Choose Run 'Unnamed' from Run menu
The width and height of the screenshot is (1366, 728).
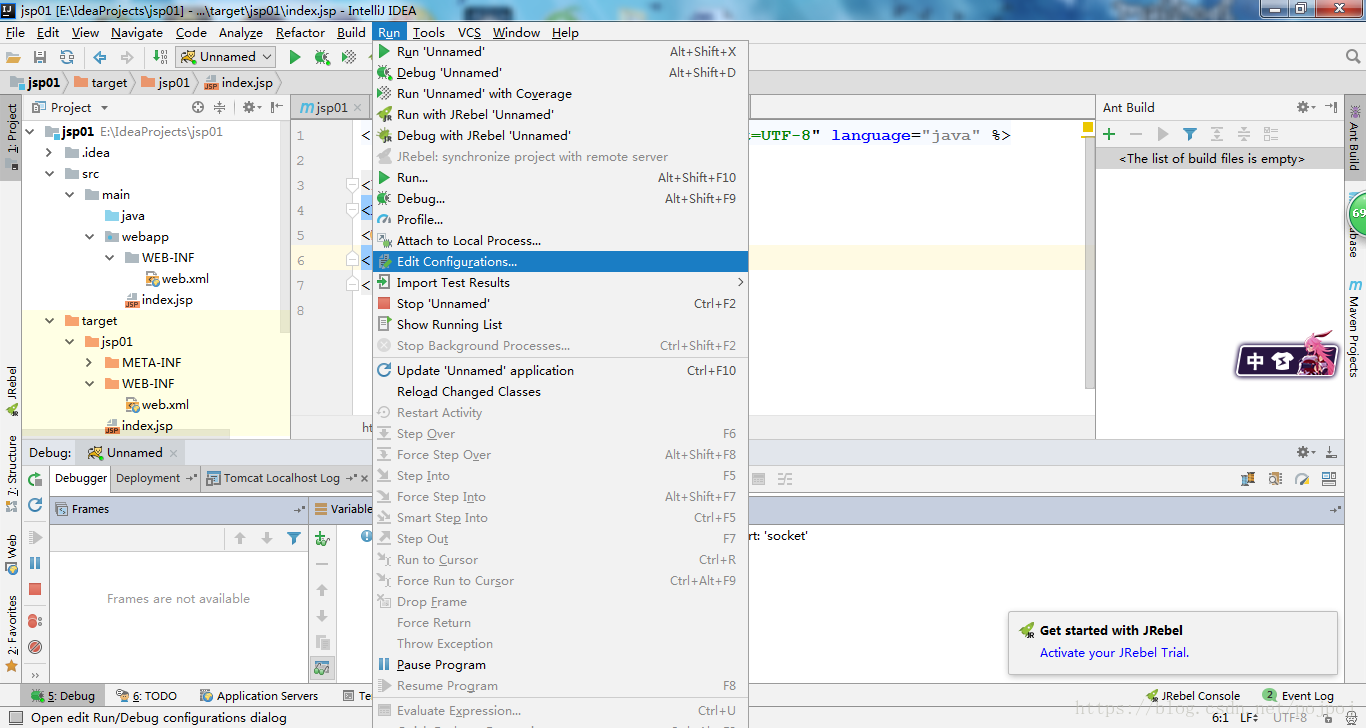(560, 51)
